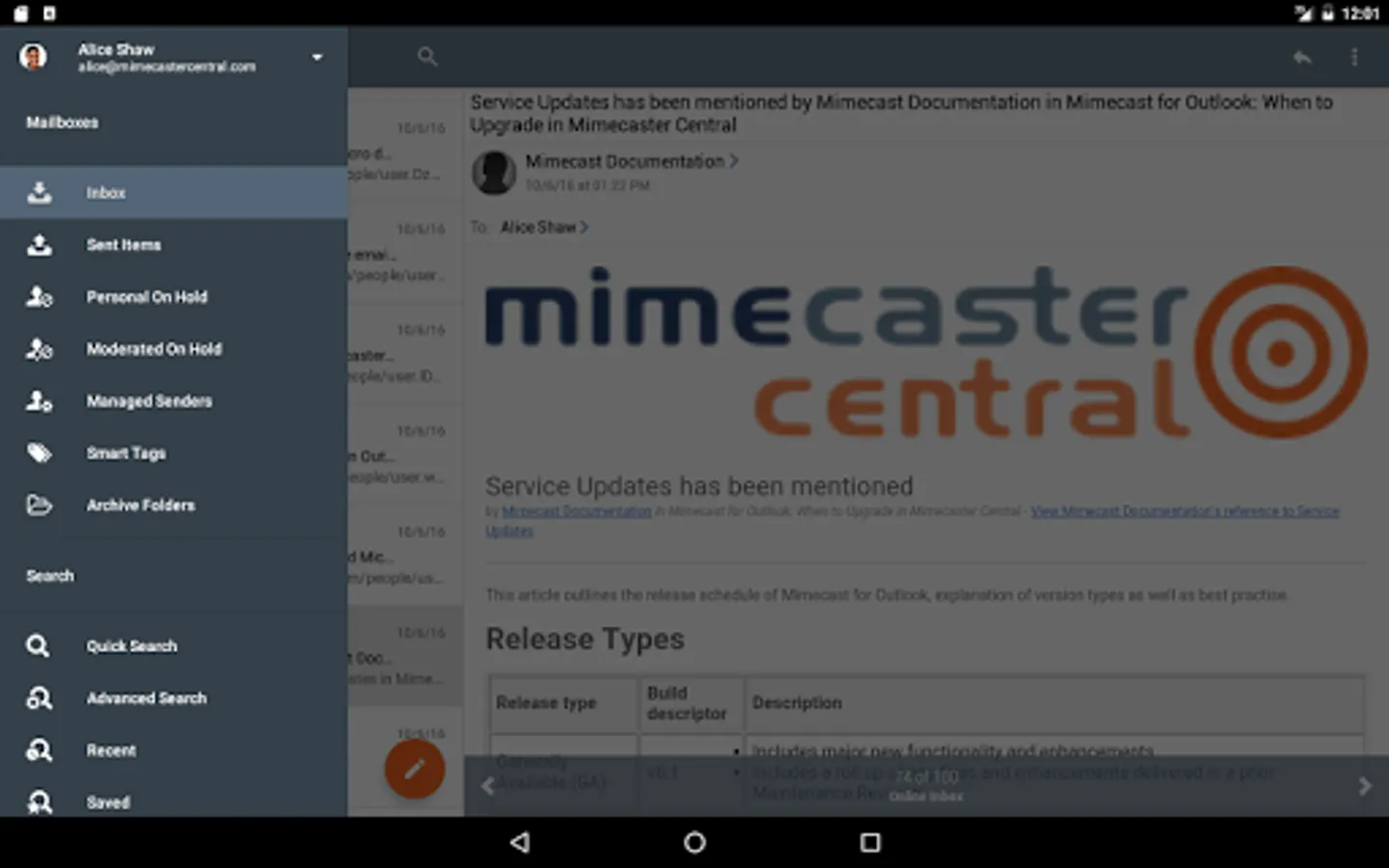The image size is (1389, 868).
Task: Open the Managed Senders icon
Action: (x=40, y=401)
